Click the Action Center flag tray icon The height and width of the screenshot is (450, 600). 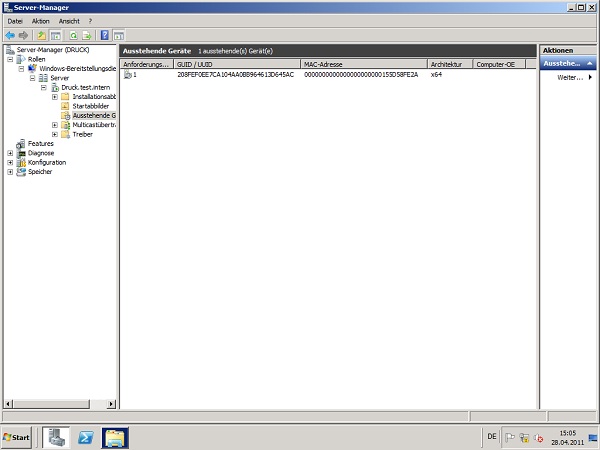pyautogui.click(x=509, y=437)
